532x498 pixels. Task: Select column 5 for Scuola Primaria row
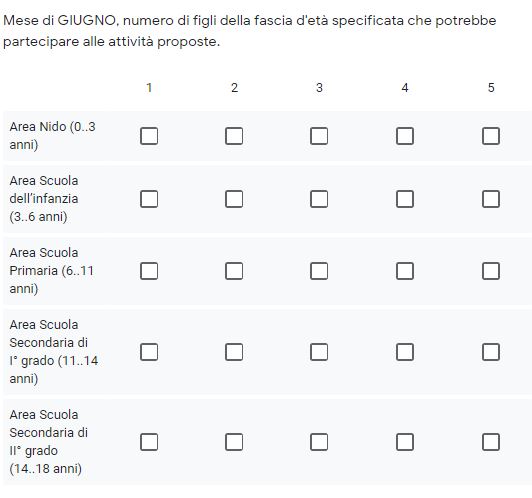click(x=491, y=271)
